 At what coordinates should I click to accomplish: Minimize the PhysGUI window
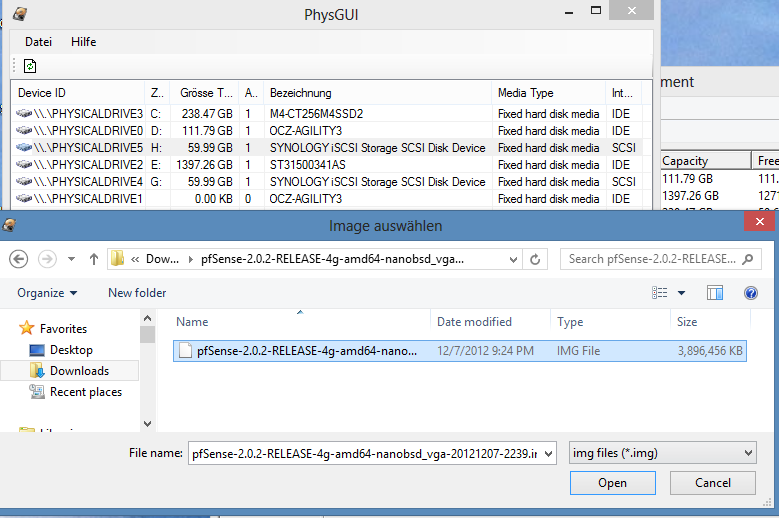pos(569,12)
